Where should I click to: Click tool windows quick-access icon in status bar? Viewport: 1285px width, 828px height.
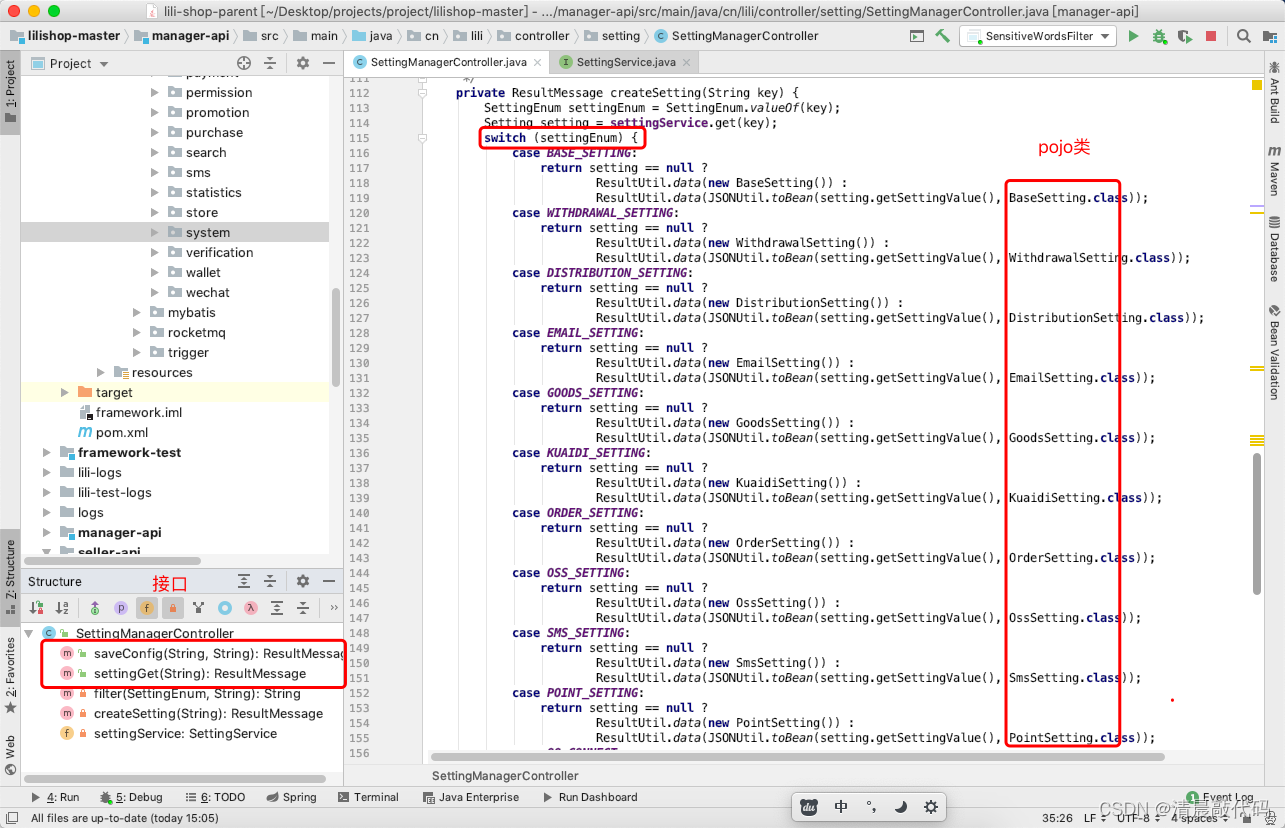(x=11, y=818)
